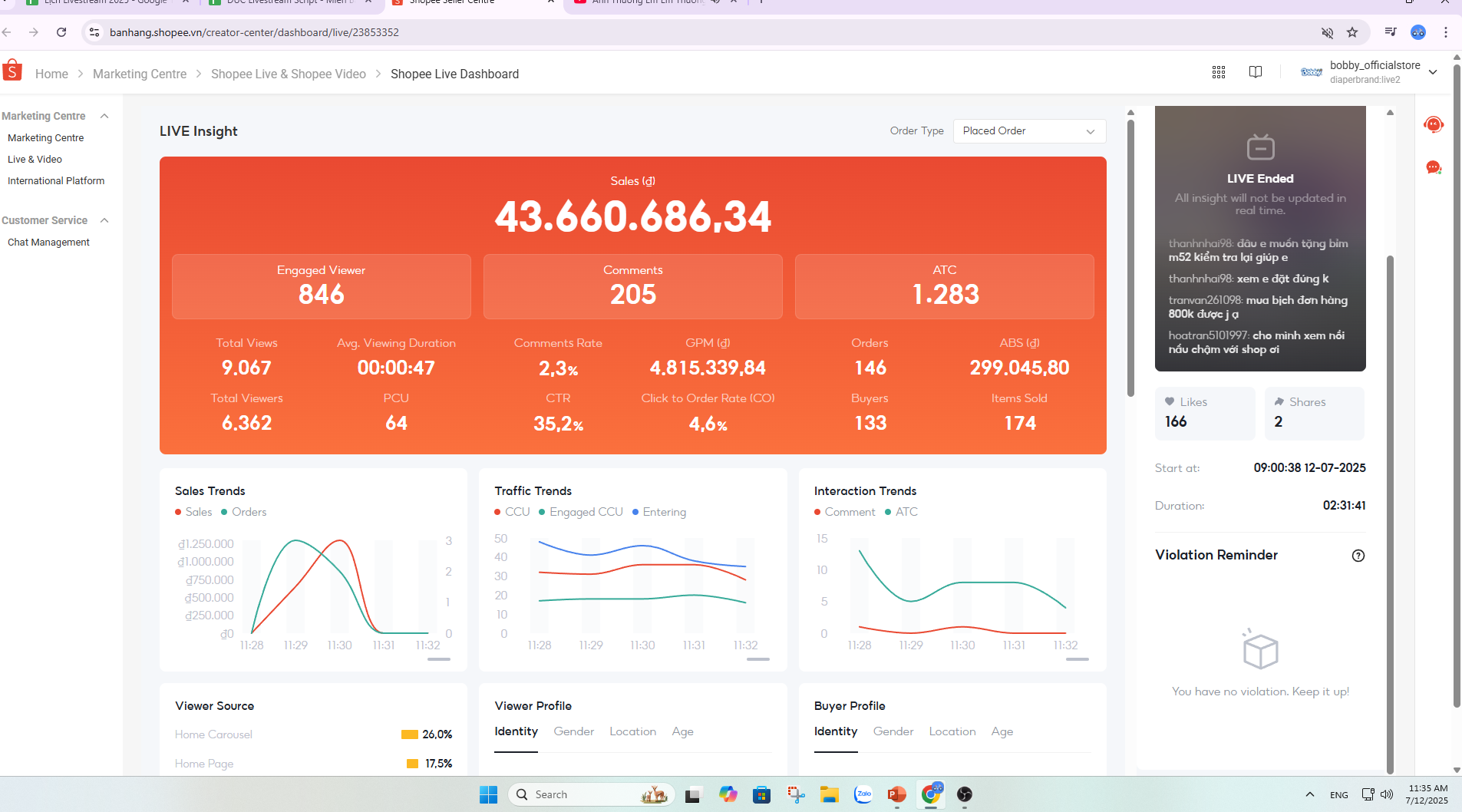Click the browser address bar URL
The image size is (1462, 812).
(254, 32)
